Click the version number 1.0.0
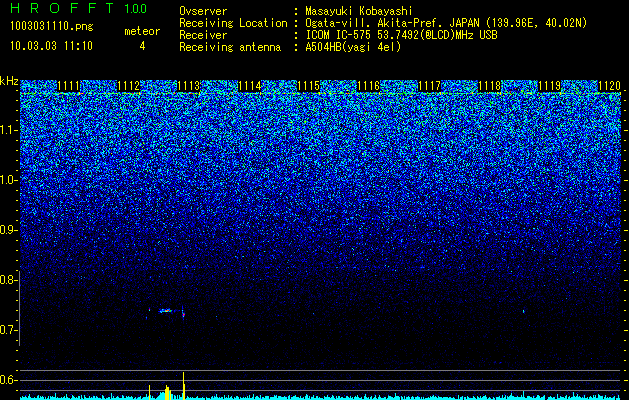This screenshot has width=629, height=400. [x=136, y=8]
